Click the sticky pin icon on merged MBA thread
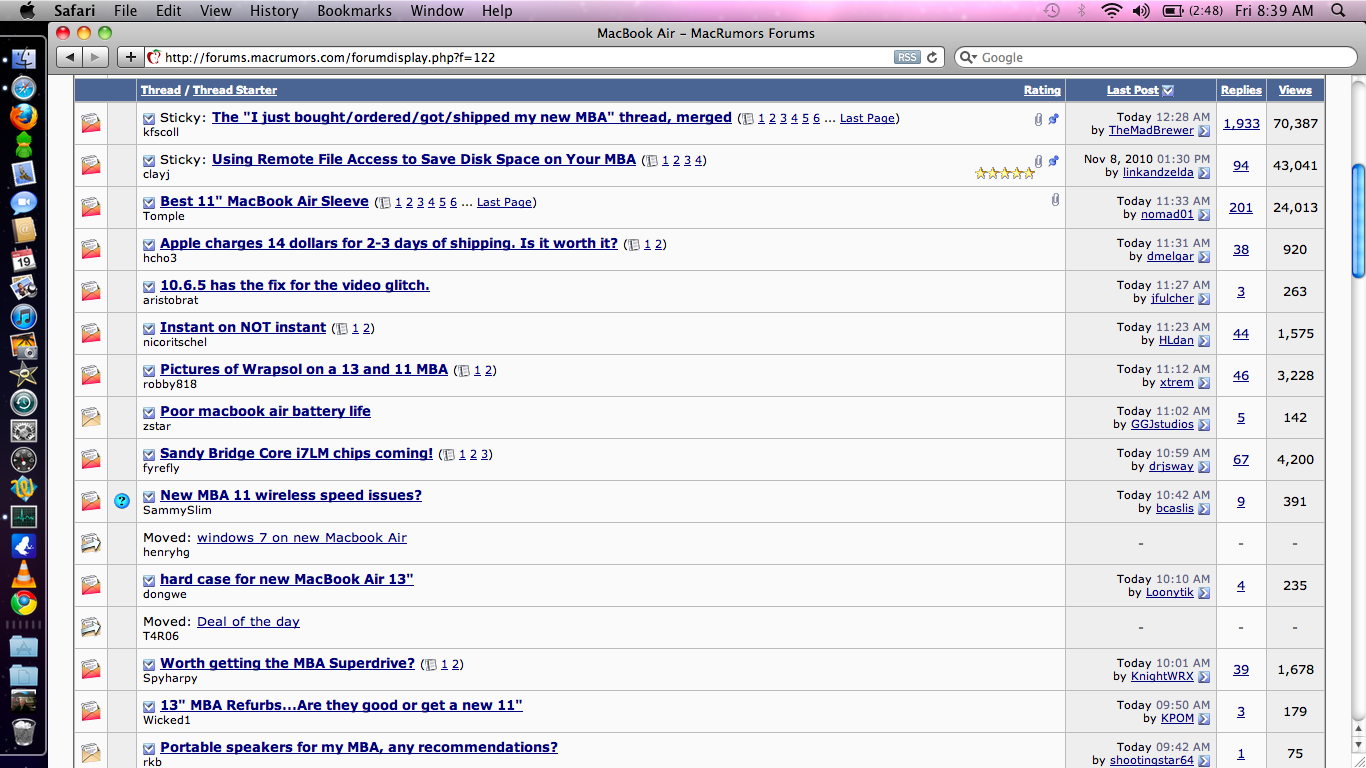The height and width of the screenshot is (768, 1366). tap(1053, 118)
